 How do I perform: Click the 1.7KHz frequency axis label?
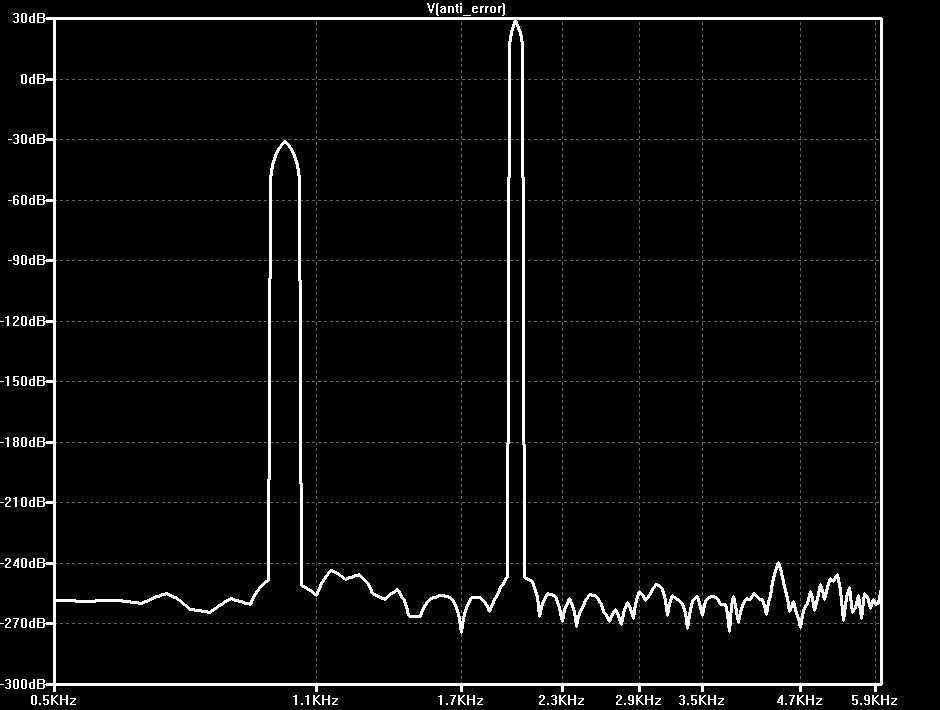pyautogui.click(x=460, y=700)
